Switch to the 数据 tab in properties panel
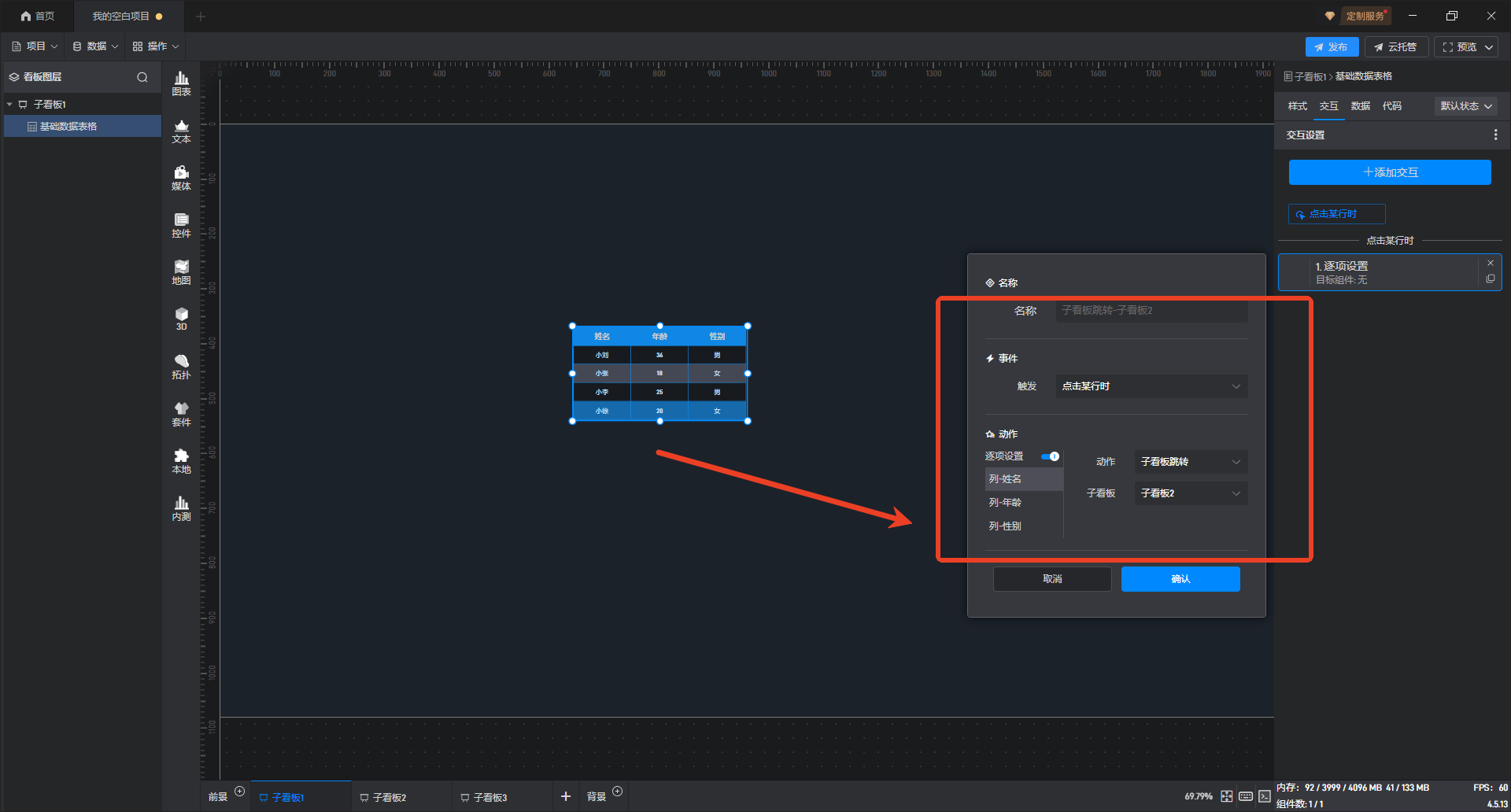1511x812 pixels. pyautogui.click(x=1360, y=106)
